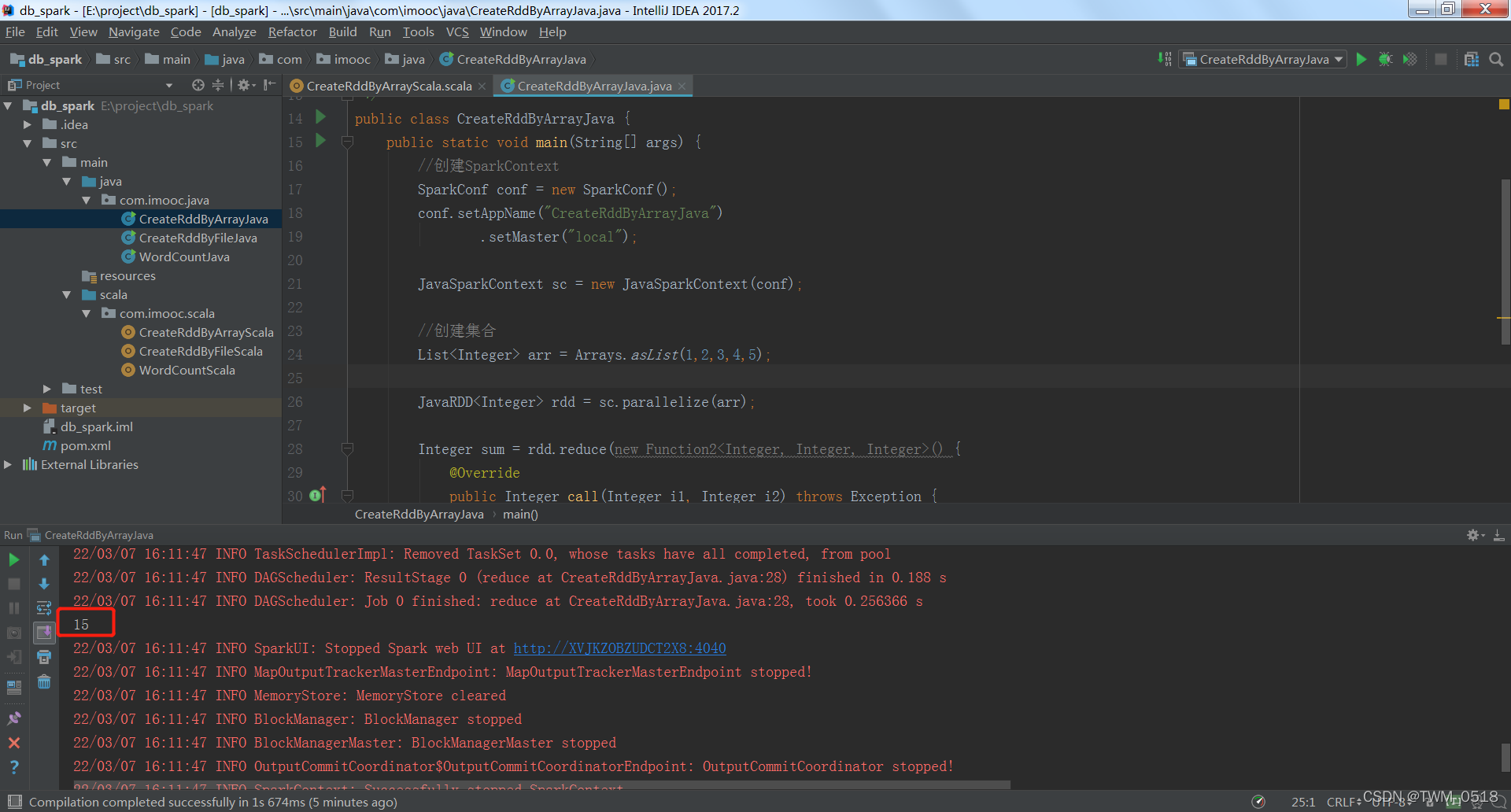Viewport: 1511px width, 812px height.
Task: Open the Project Structure dialog icon
Action: (1472, 59)
